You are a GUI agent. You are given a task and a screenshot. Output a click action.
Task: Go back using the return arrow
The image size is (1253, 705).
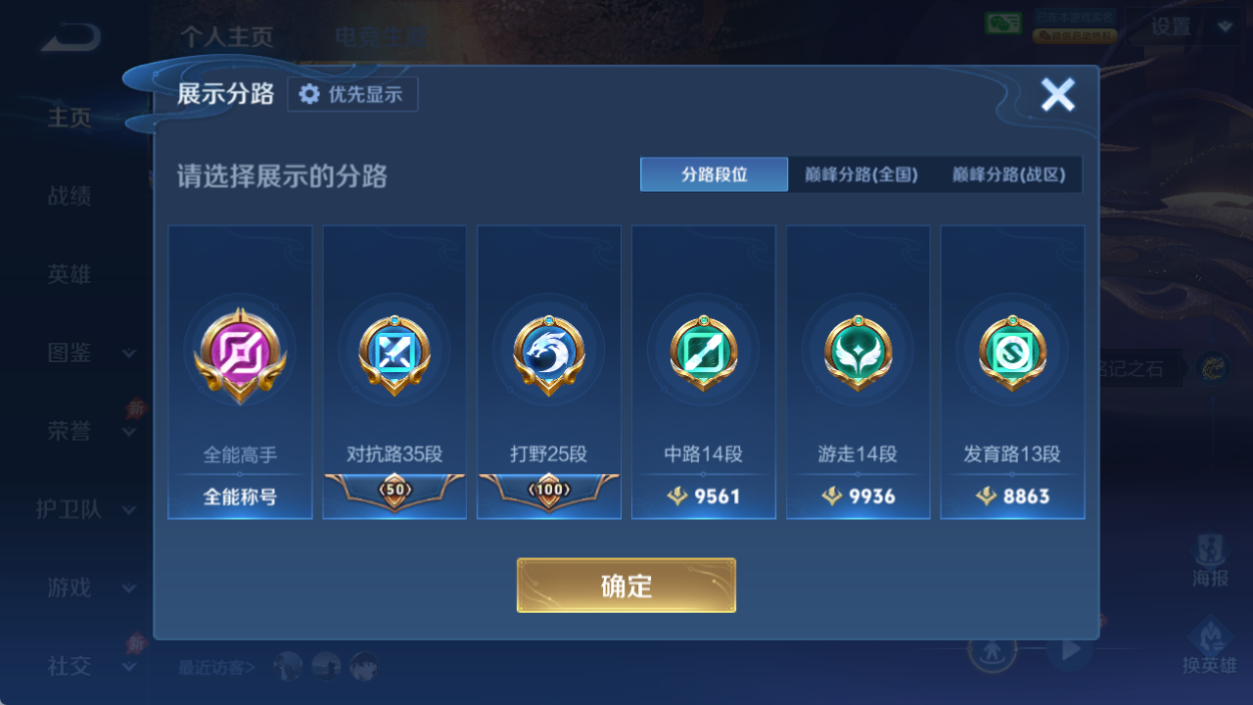71,39
